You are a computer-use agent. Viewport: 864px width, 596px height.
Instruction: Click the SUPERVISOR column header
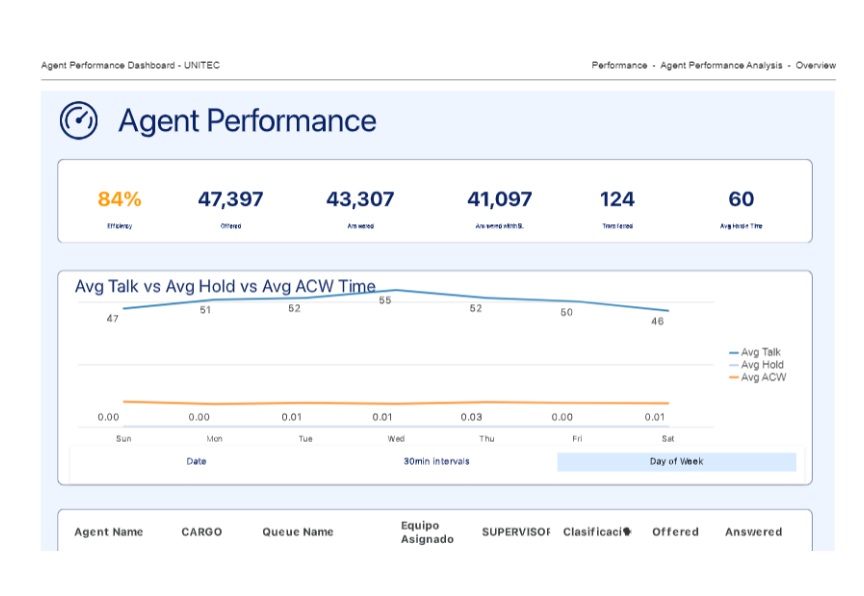click(515, 532)
